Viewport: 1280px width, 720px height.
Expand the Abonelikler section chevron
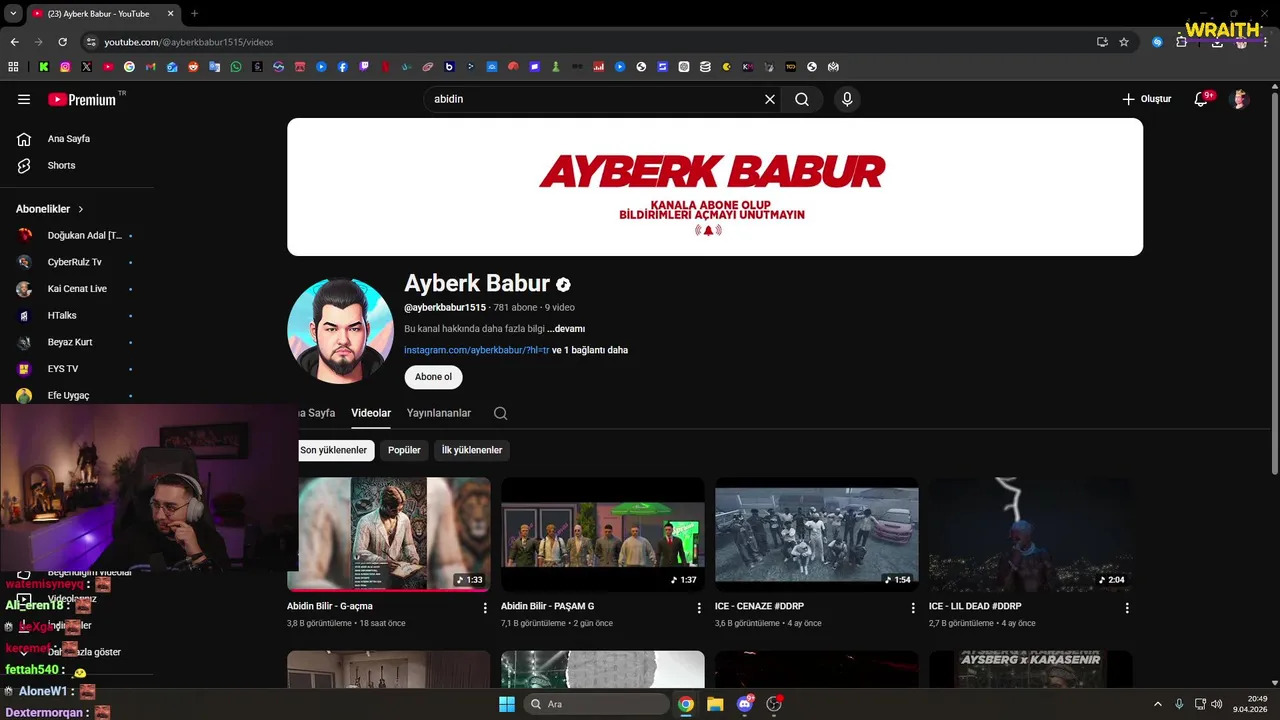pos(81,209)
